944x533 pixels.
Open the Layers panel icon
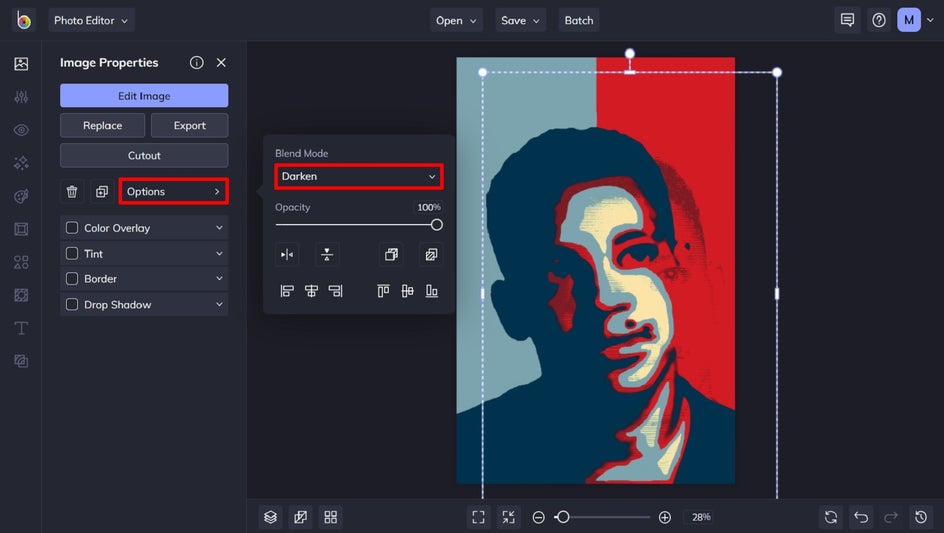270,517
